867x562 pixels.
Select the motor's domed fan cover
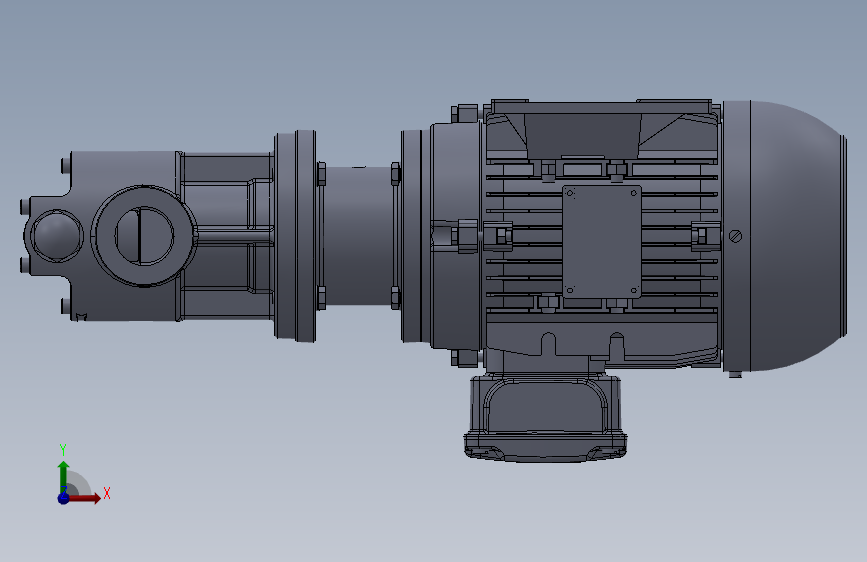(x=784, y=236)
